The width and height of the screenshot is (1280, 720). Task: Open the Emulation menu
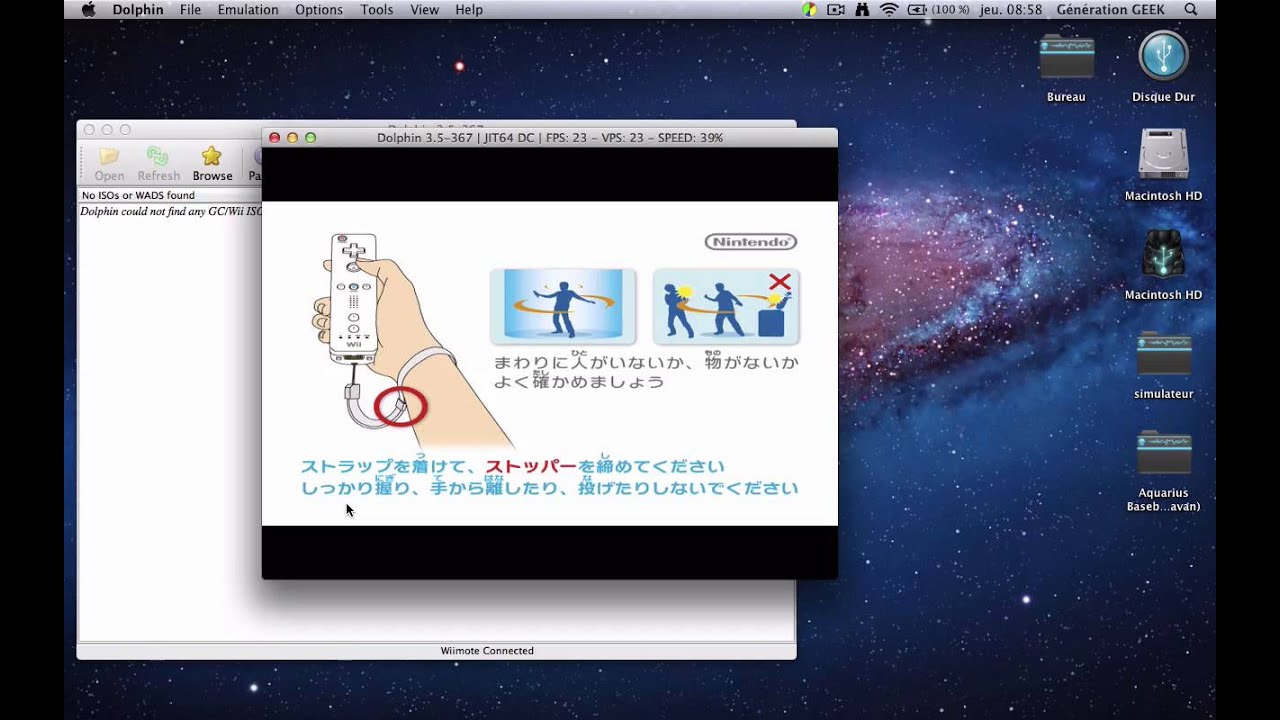248,9
